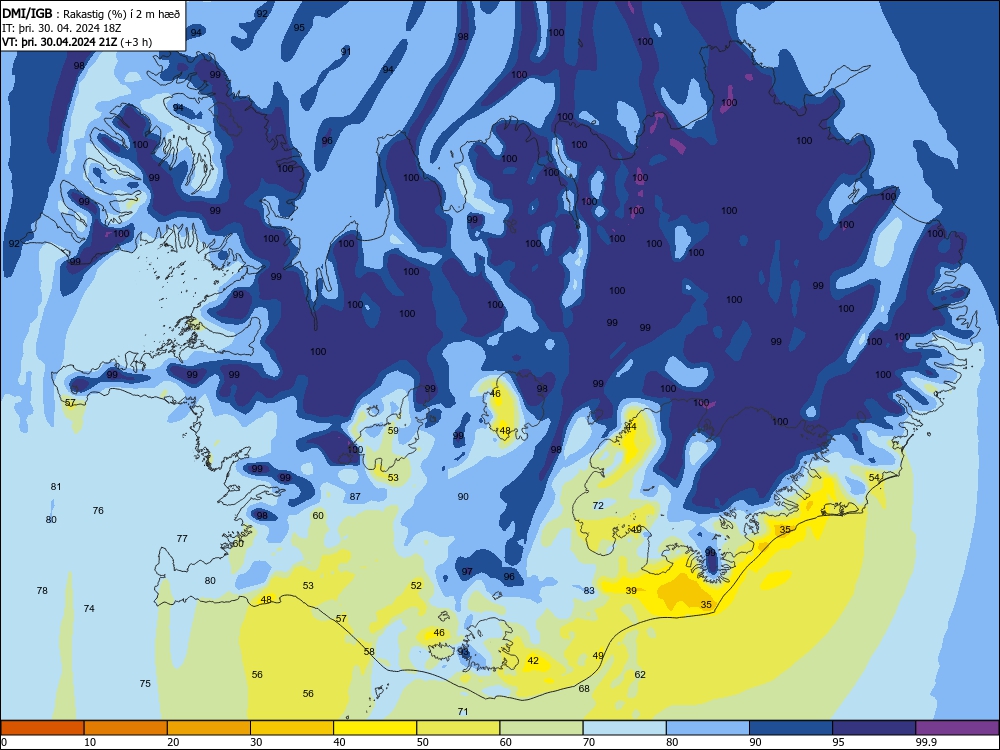Select the map value '52'
The height and width of the screenshot is (750, 1000).
pos(416,585)
